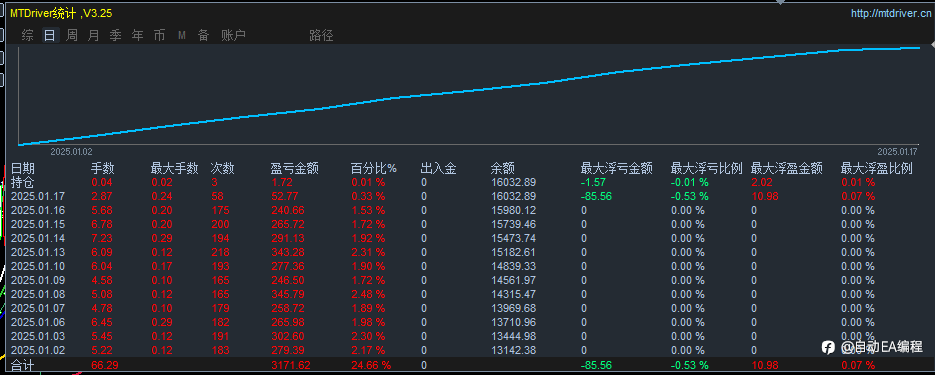Viewport: 935px width, 375px height.
Task: Click balance value 16032.89 in 持仓 row
Action: tap(513, 182)
